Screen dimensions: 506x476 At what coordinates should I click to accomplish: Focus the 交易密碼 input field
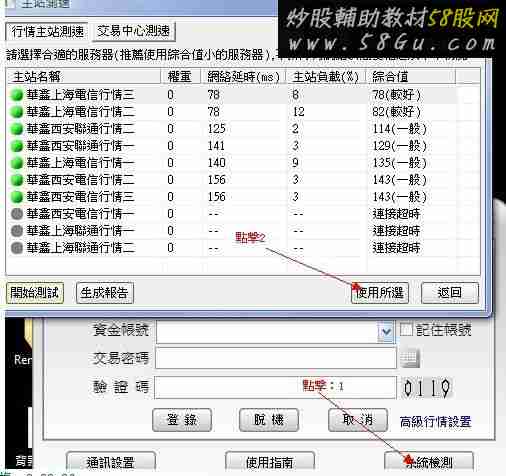[x=276, y=358]
